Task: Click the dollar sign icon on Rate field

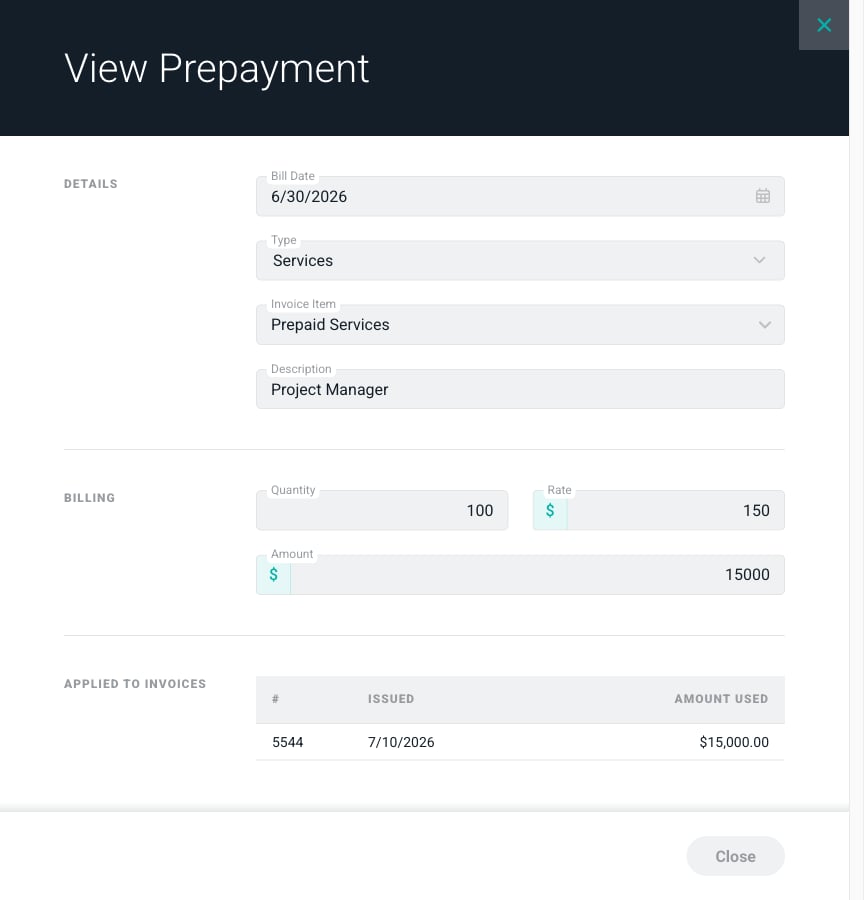Action: [x=549, y=510]
